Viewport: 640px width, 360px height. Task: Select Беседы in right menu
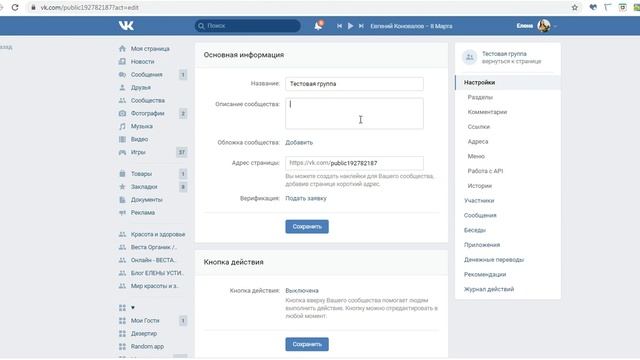coord(475,230)
